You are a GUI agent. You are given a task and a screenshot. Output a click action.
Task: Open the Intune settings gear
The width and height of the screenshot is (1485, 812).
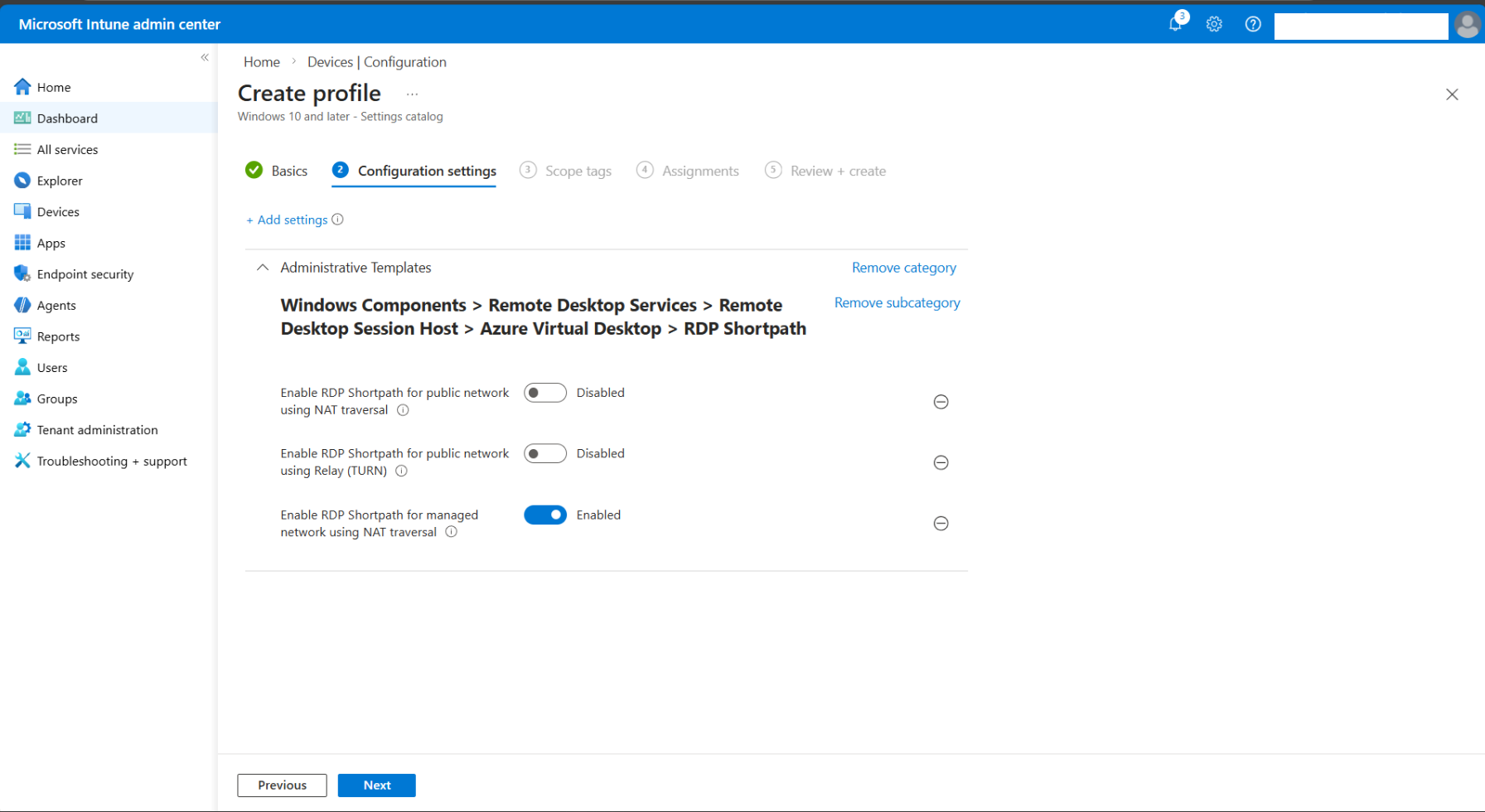tap(1214, 23)
